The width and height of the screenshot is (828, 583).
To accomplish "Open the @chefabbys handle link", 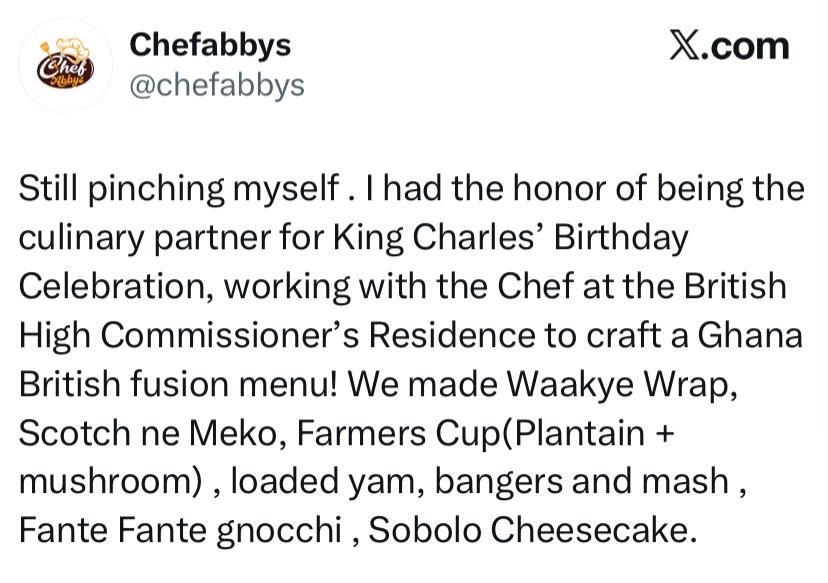I will click(217, 85).
